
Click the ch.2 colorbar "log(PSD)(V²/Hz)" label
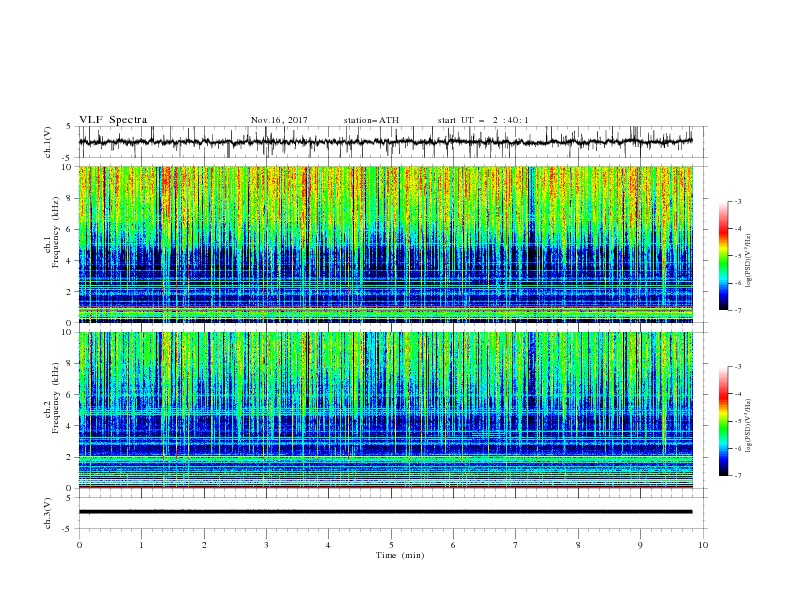(x=748, y=425)
